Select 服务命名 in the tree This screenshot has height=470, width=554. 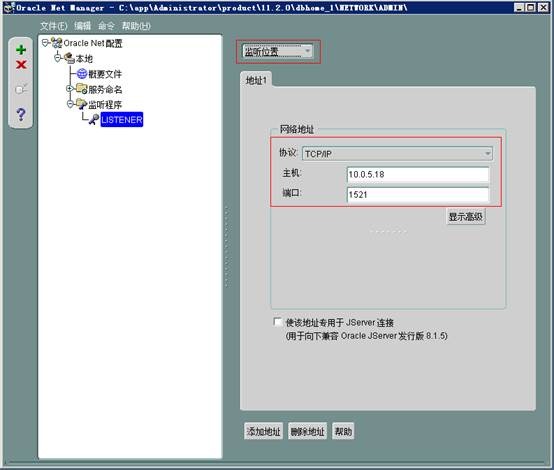[105, 89]
